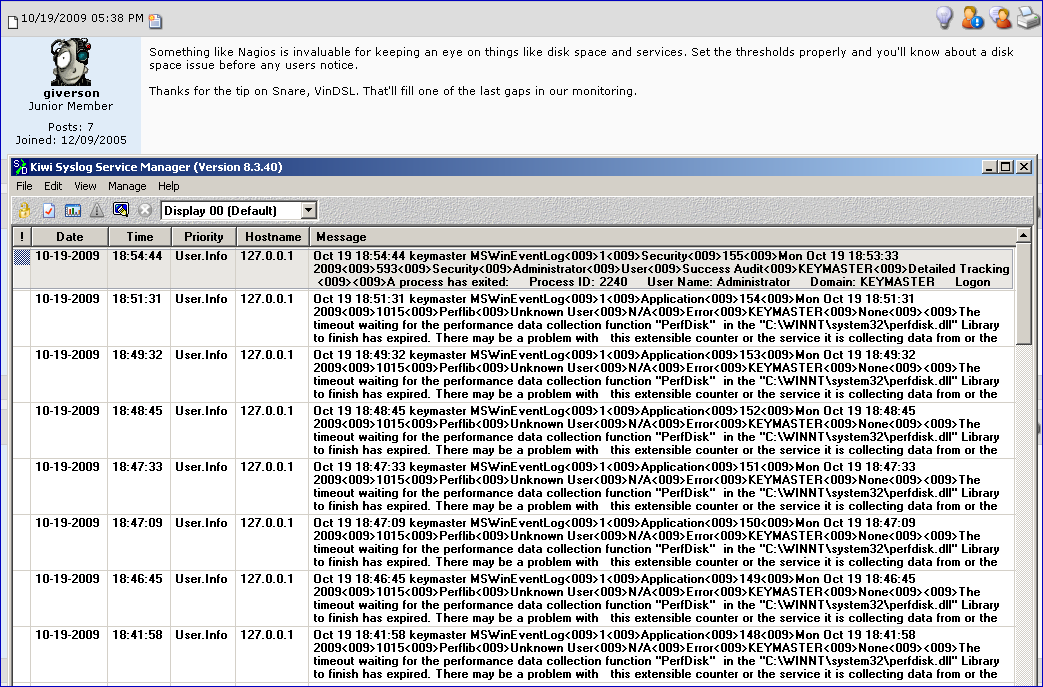Click date 10-19-2009 in the 18:46:45 row
The height and width of the screenshot is (687, 1043).
(x=67, y=579)
